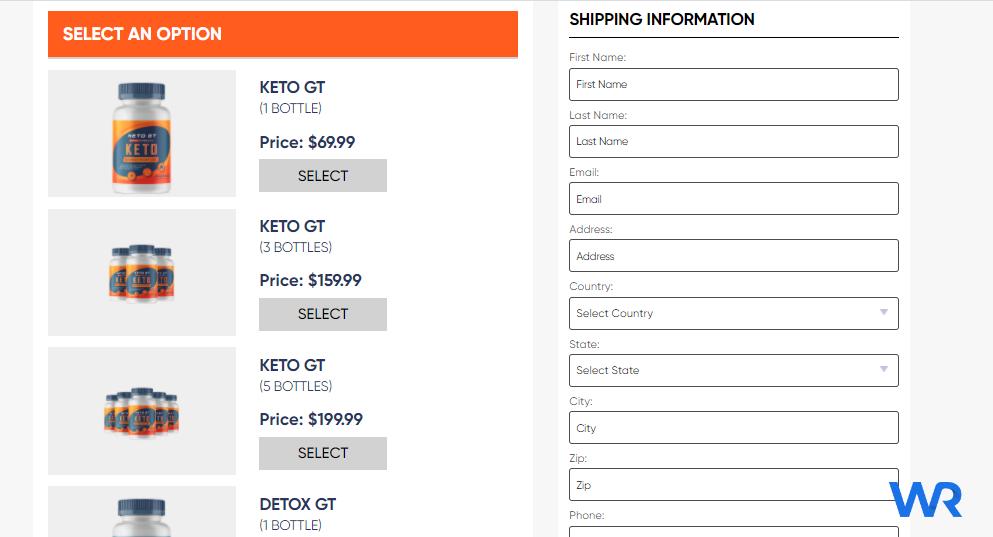
Task: Click the three Keto GT bottles image
Action: 142,272
